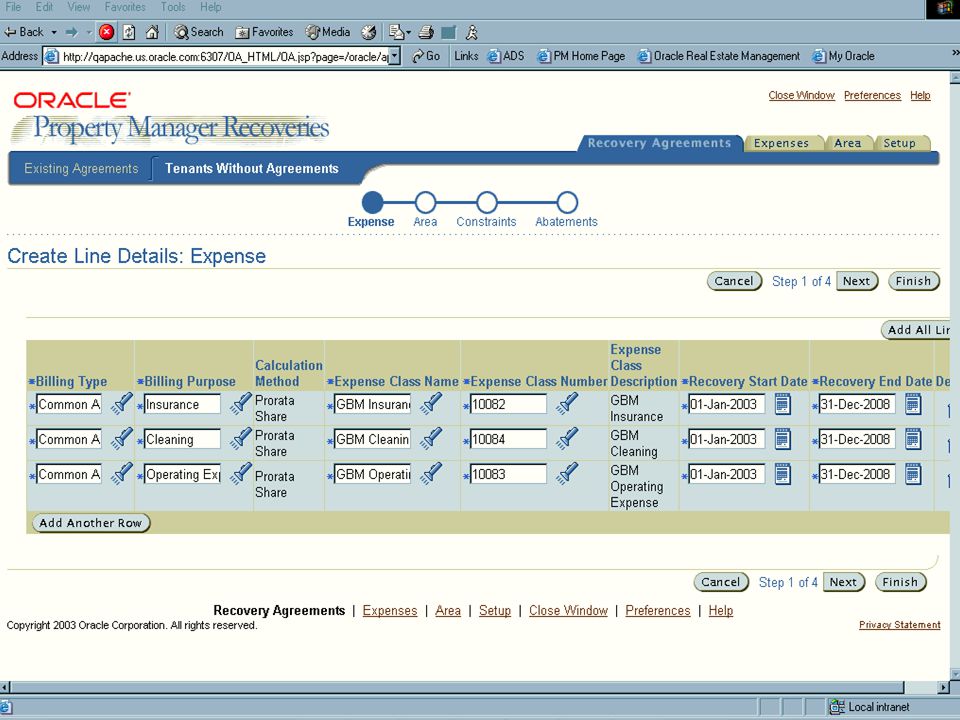Open the PM Home Page links shortcut
Screen dimensions: 960x720
point(581,56)
